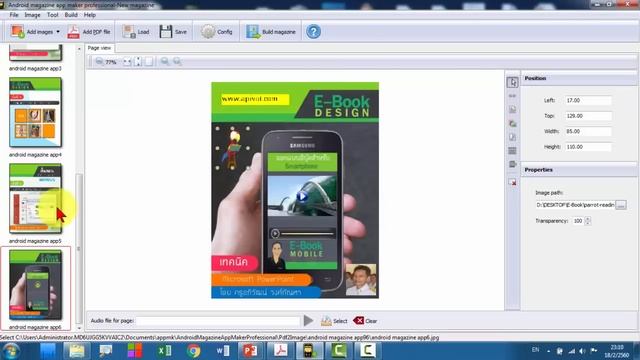Click the green image tool icon

pyautogui.click(x=513, y=123)
